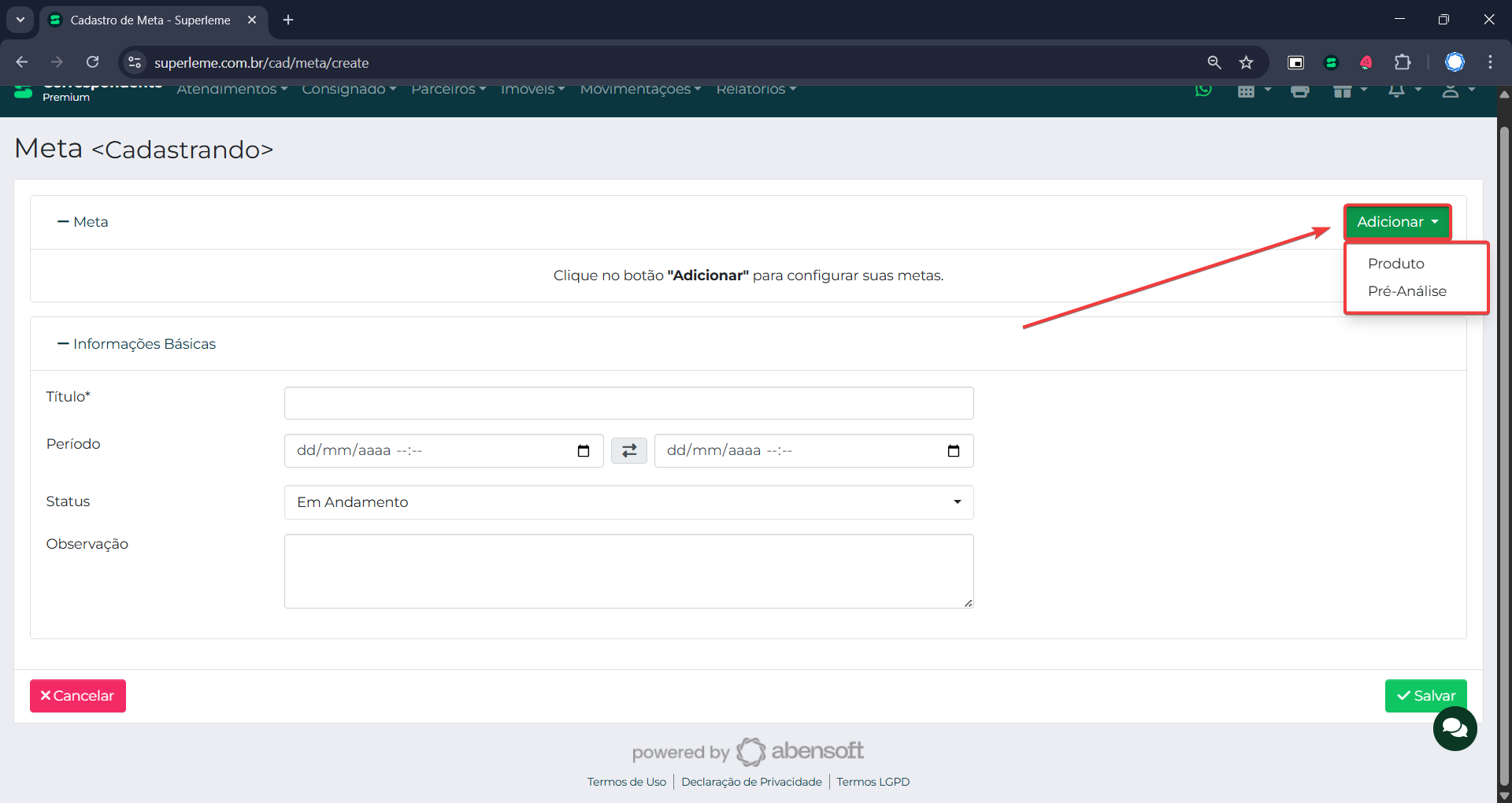Open the notifications bell icon
This screenshot has height=803, width=1512.
pyautogui.click(x=1396, y=91)
